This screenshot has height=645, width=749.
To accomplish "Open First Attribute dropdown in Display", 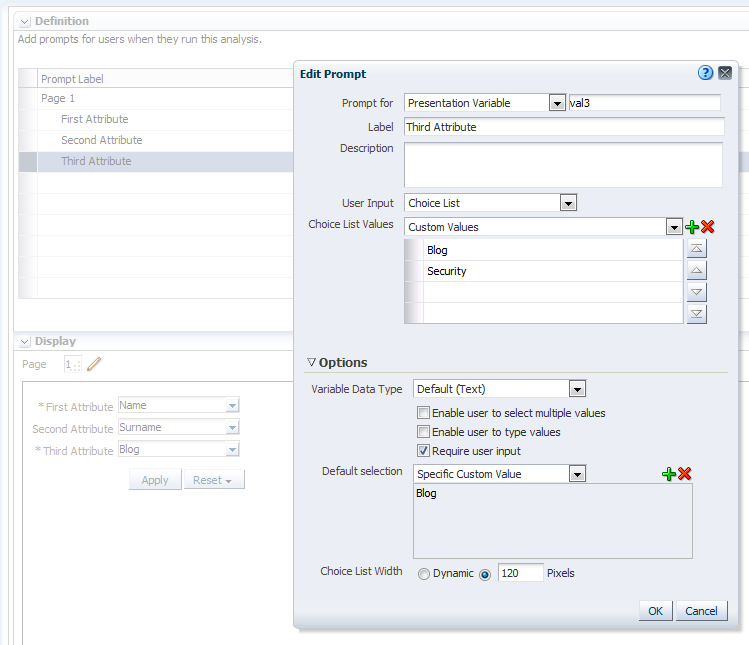I will 232,406.
